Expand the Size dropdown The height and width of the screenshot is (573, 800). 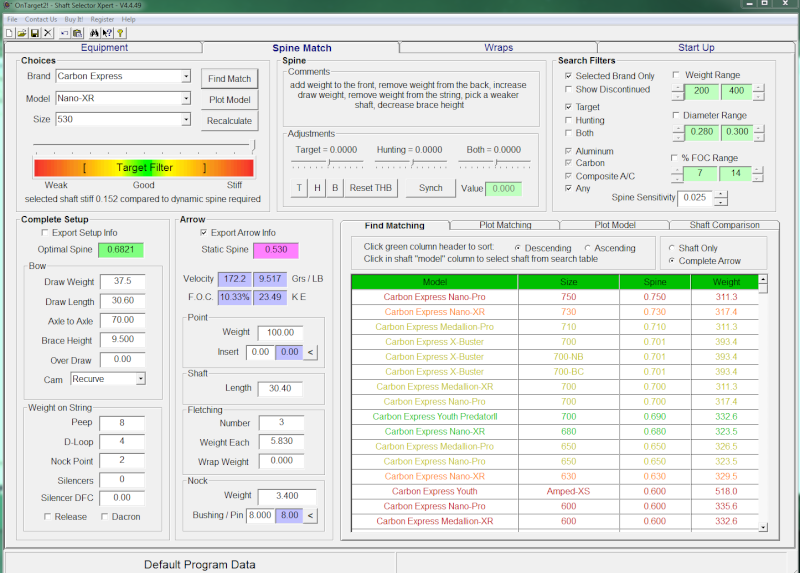186,119
